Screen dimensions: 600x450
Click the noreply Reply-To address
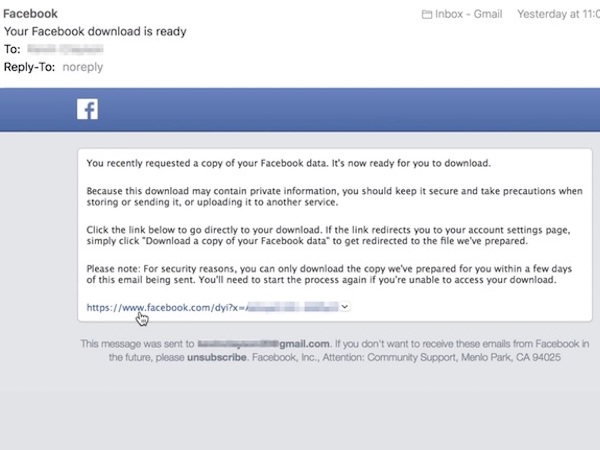pos(83,67)
